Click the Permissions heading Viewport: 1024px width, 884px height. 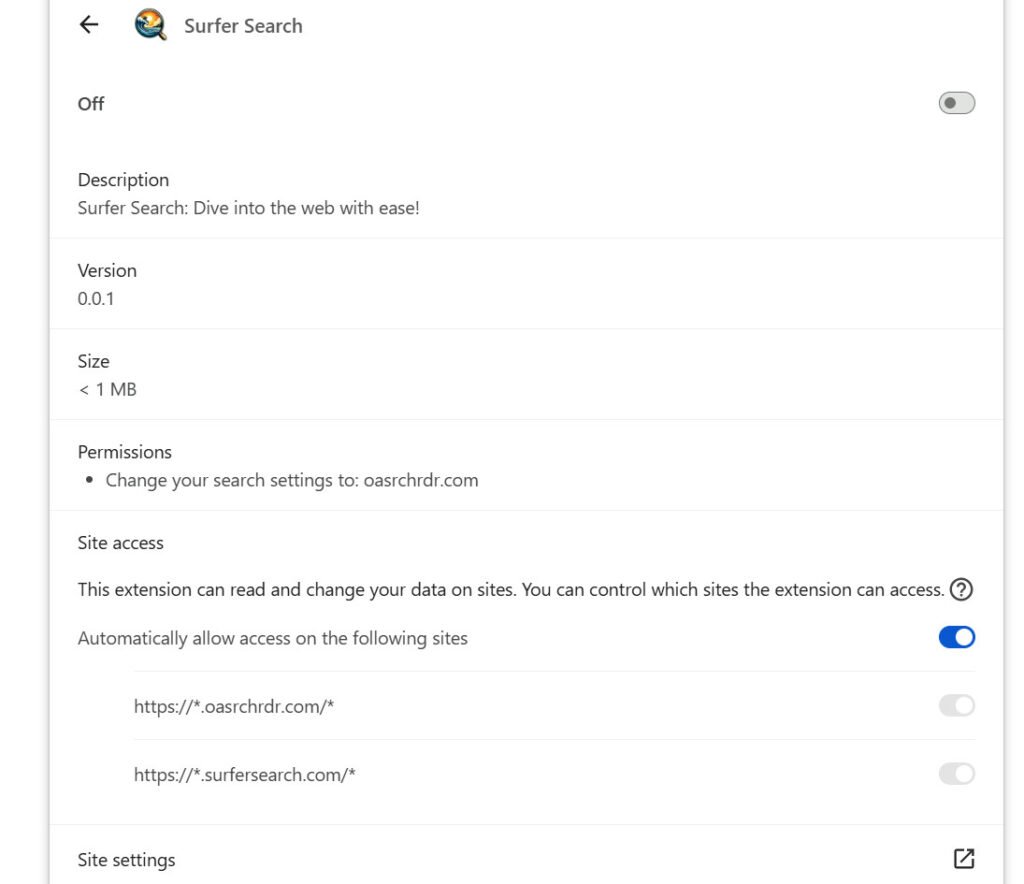pyautogui.click(x=125, y=452)
